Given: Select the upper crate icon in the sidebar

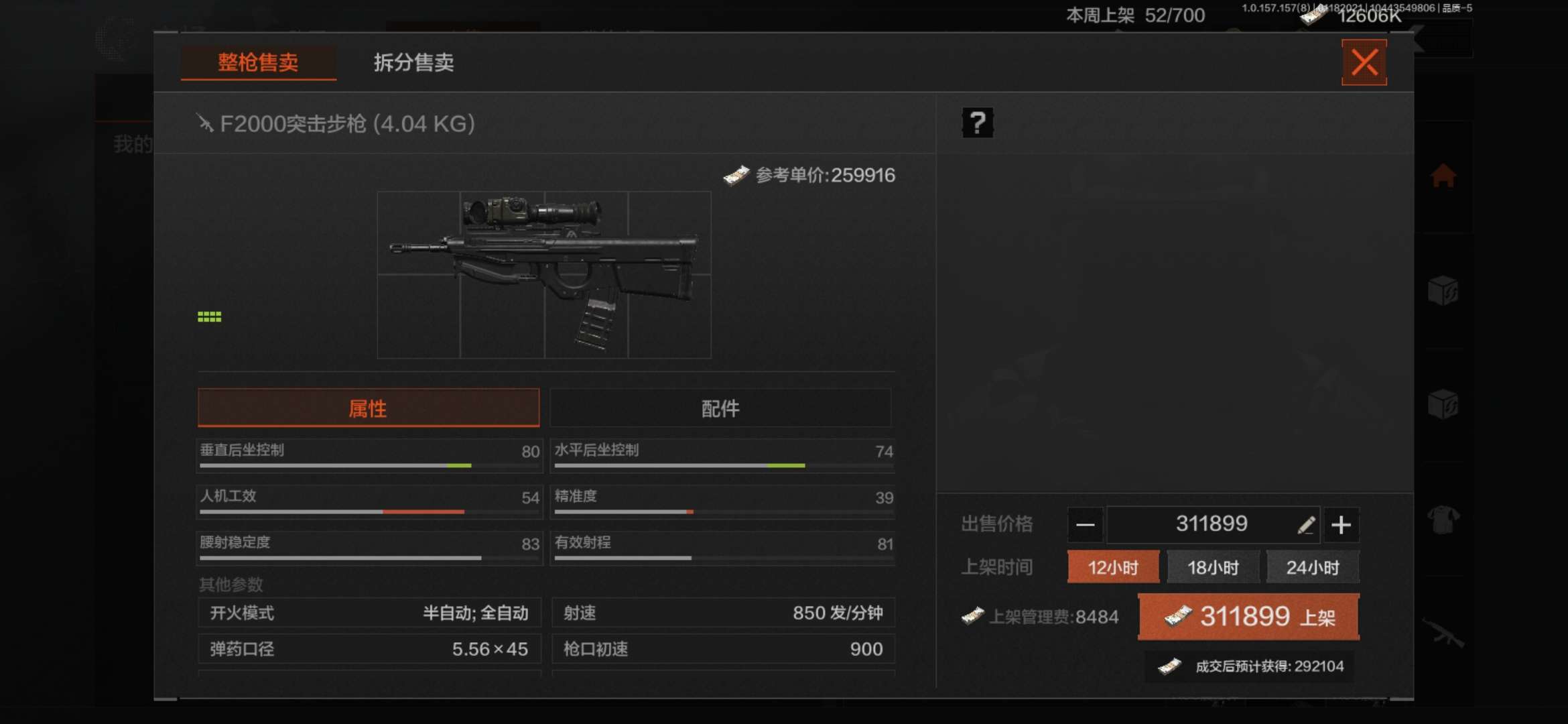Looking at the screenshot, I should pos(1443,291).
